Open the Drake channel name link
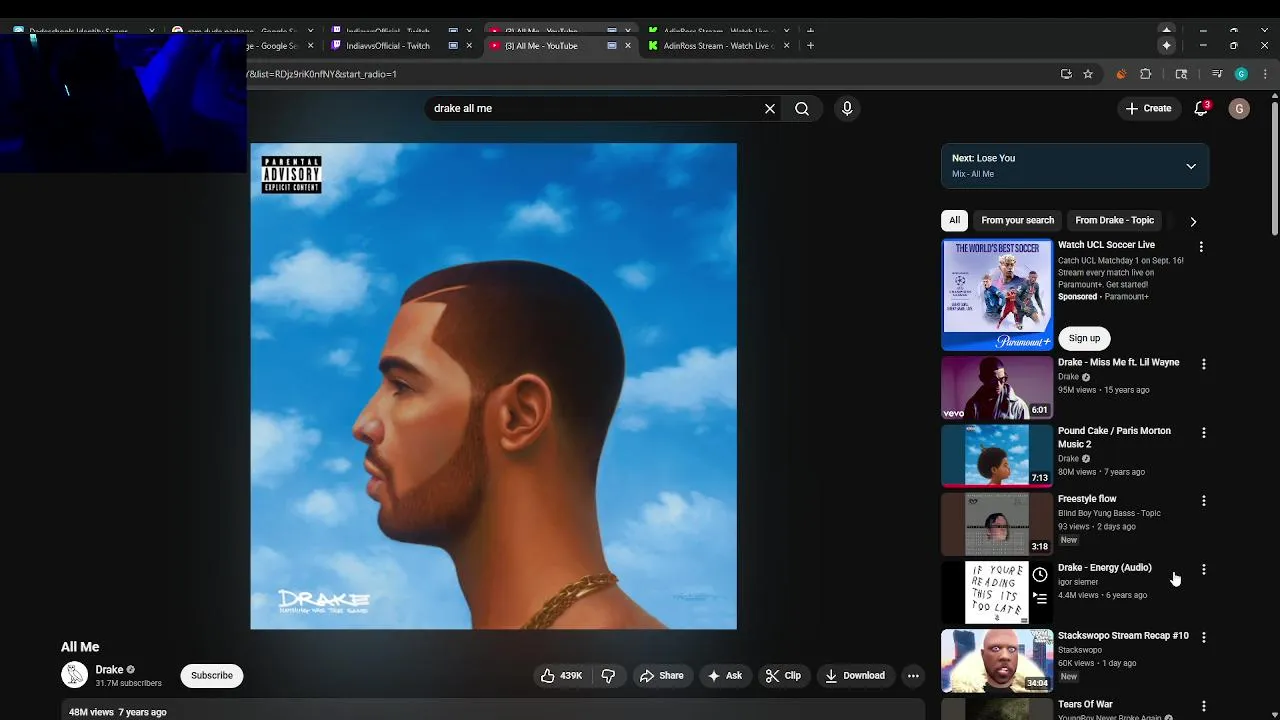 [109, 669]
